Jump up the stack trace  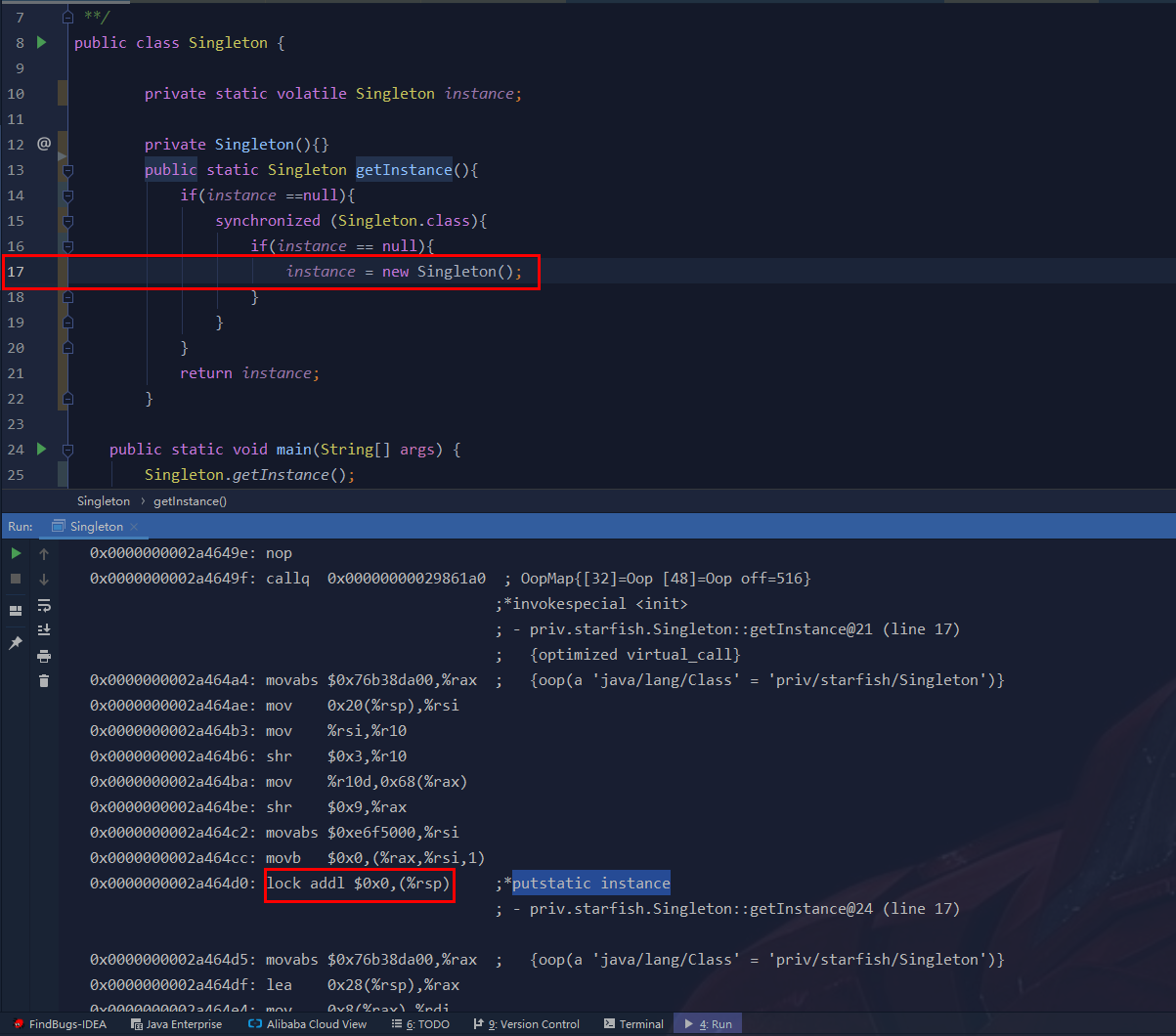(x=44, y=553)
